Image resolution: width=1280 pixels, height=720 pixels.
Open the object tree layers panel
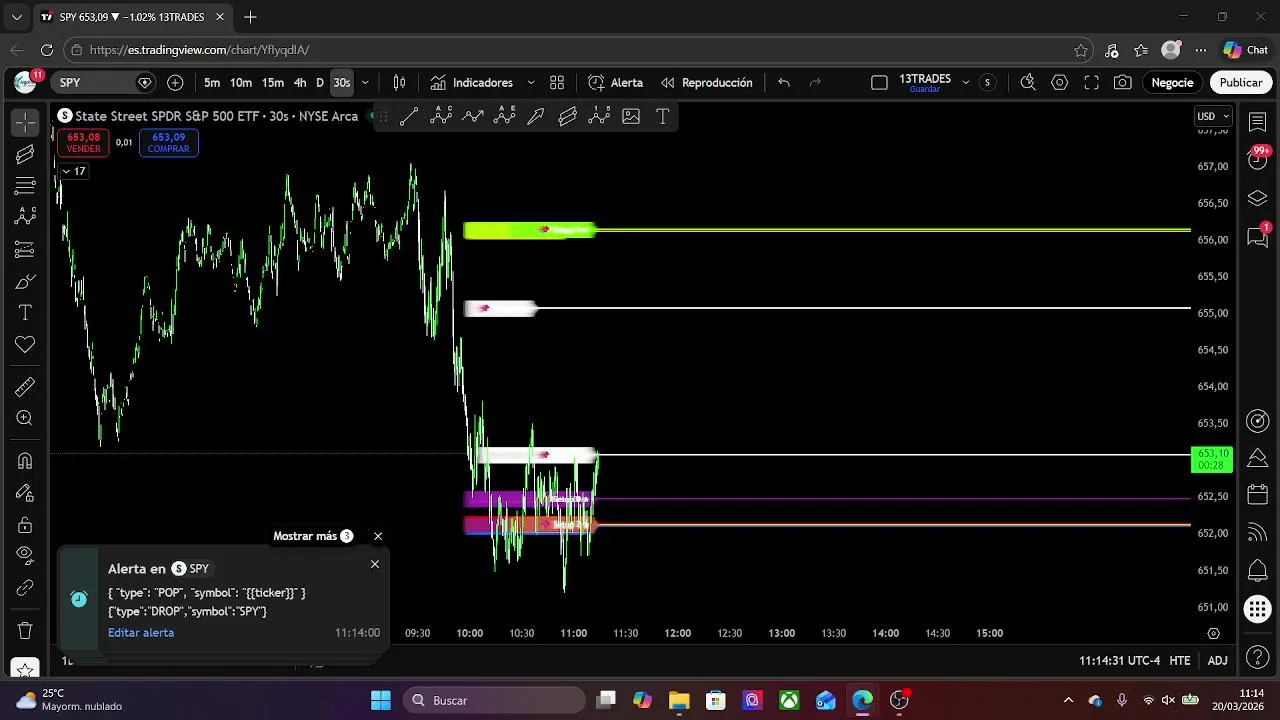click(x=1258, y=198)
